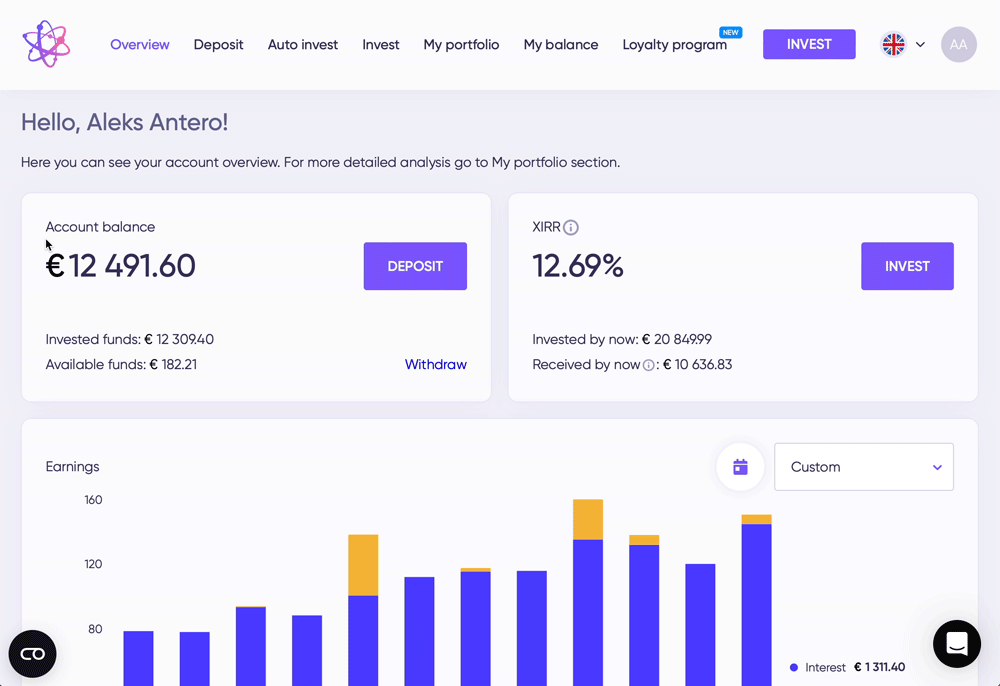Go to the Deposit menu item

(218, 45)
